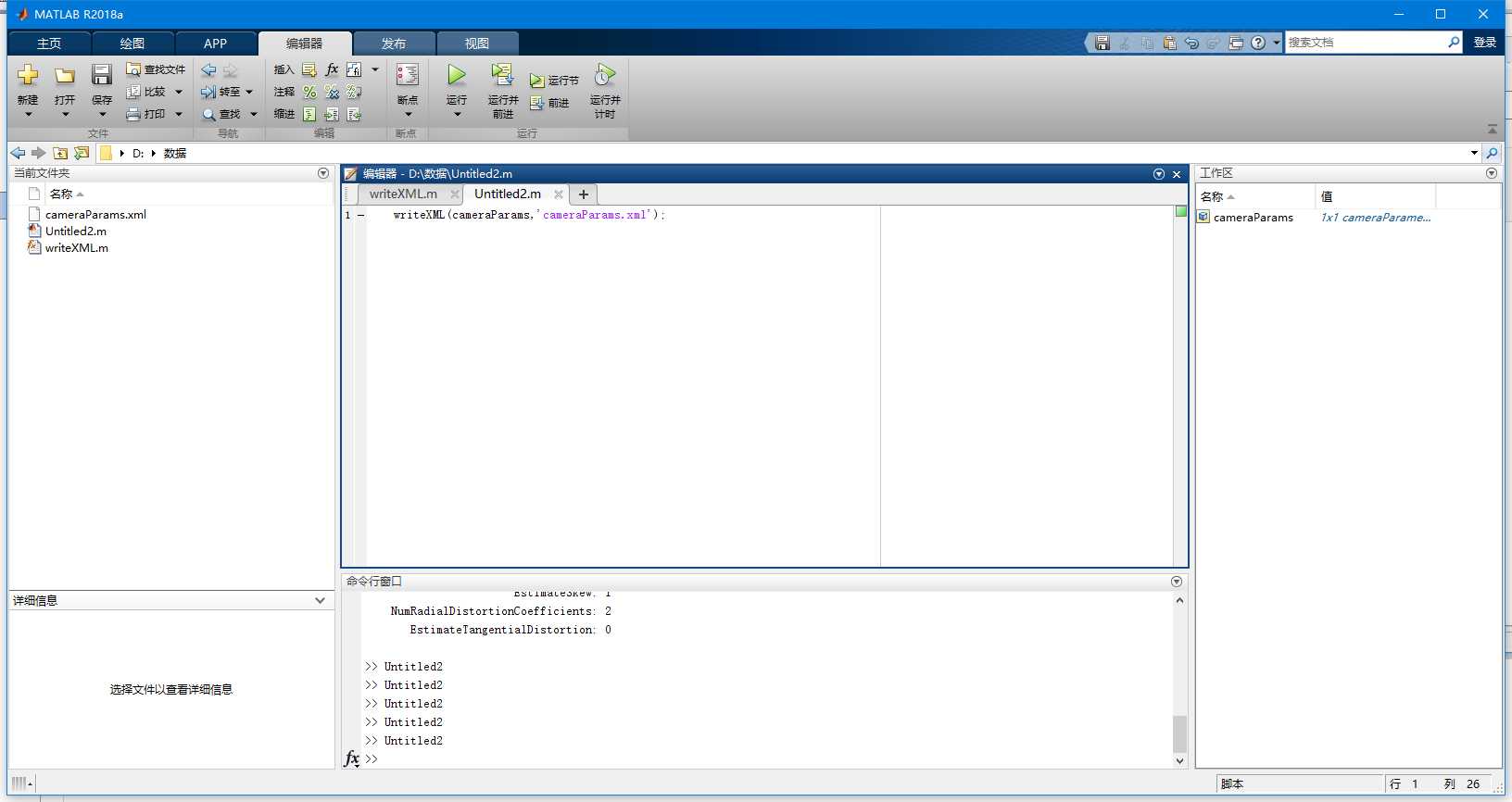Image resolution: width=1512 pixels, height=802 pixels.
Task: Open the Save (保存) dropdown arrow
Action: click(x=102, y=115)
